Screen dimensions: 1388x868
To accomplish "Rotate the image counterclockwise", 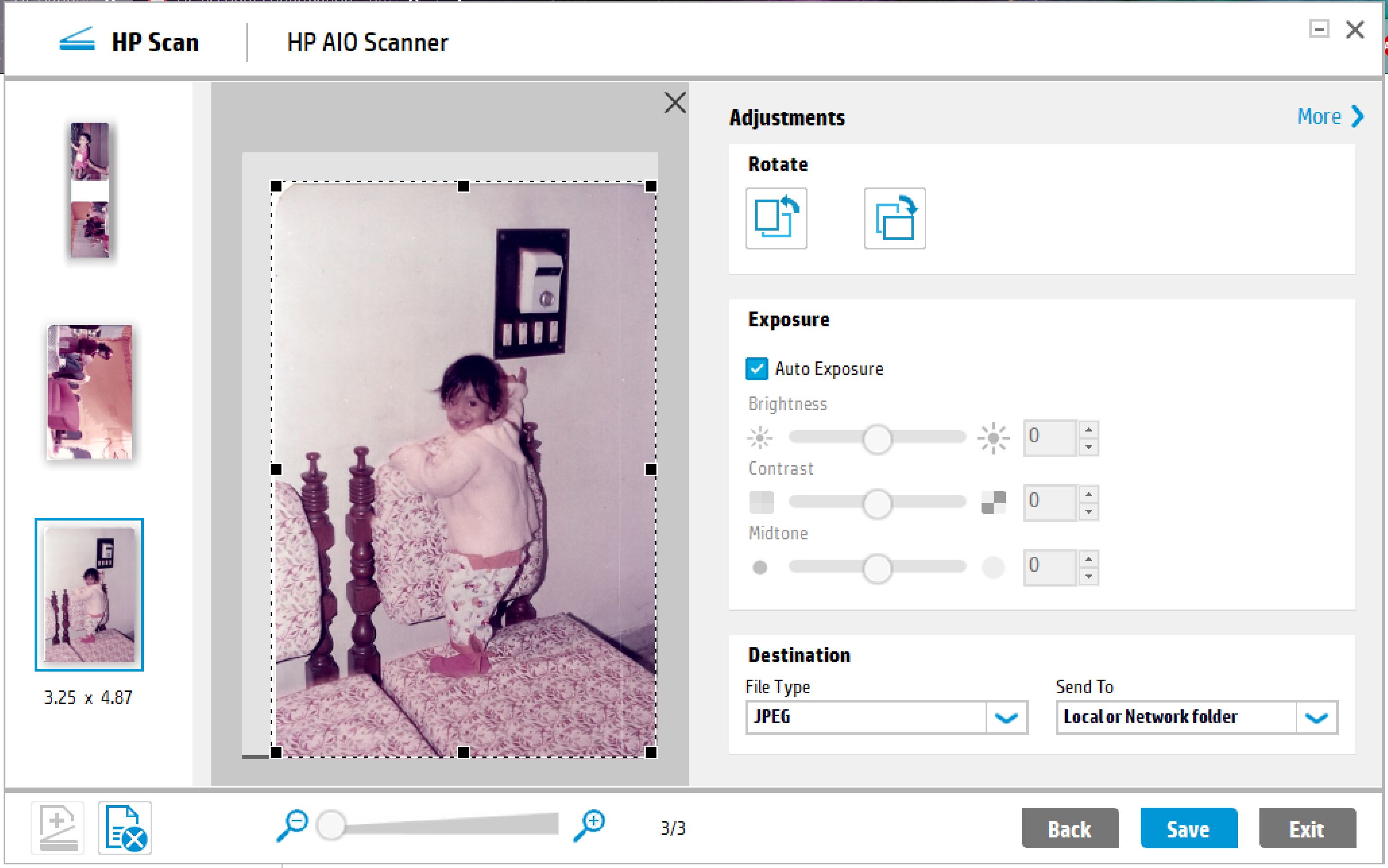I will [777, 218].
